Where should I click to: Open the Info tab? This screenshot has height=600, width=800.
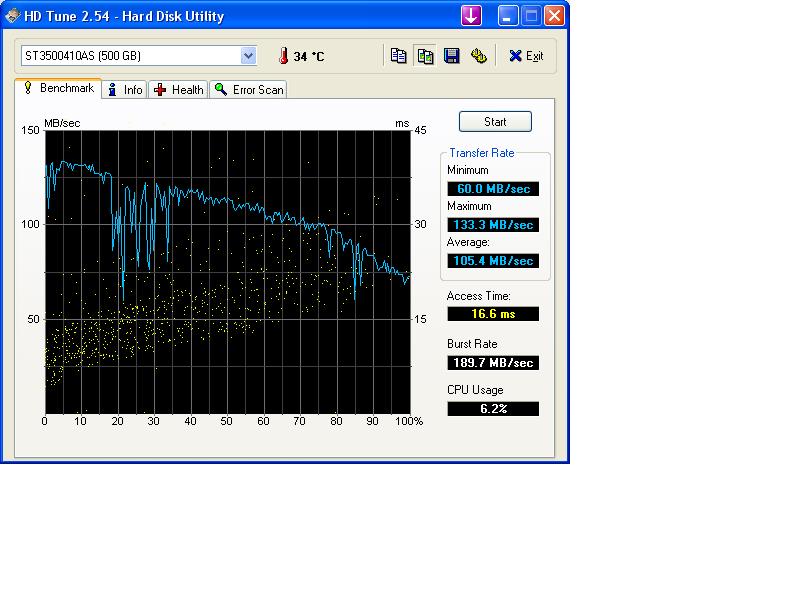point(125,90)
